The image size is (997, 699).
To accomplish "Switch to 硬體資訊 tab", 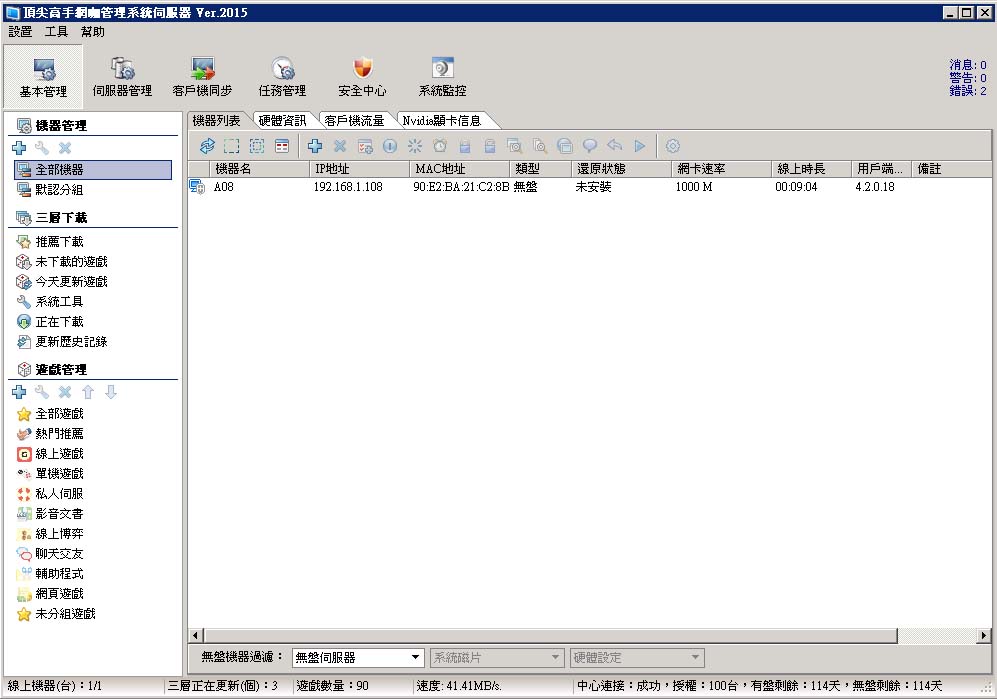I will click(x=282, y=121).
